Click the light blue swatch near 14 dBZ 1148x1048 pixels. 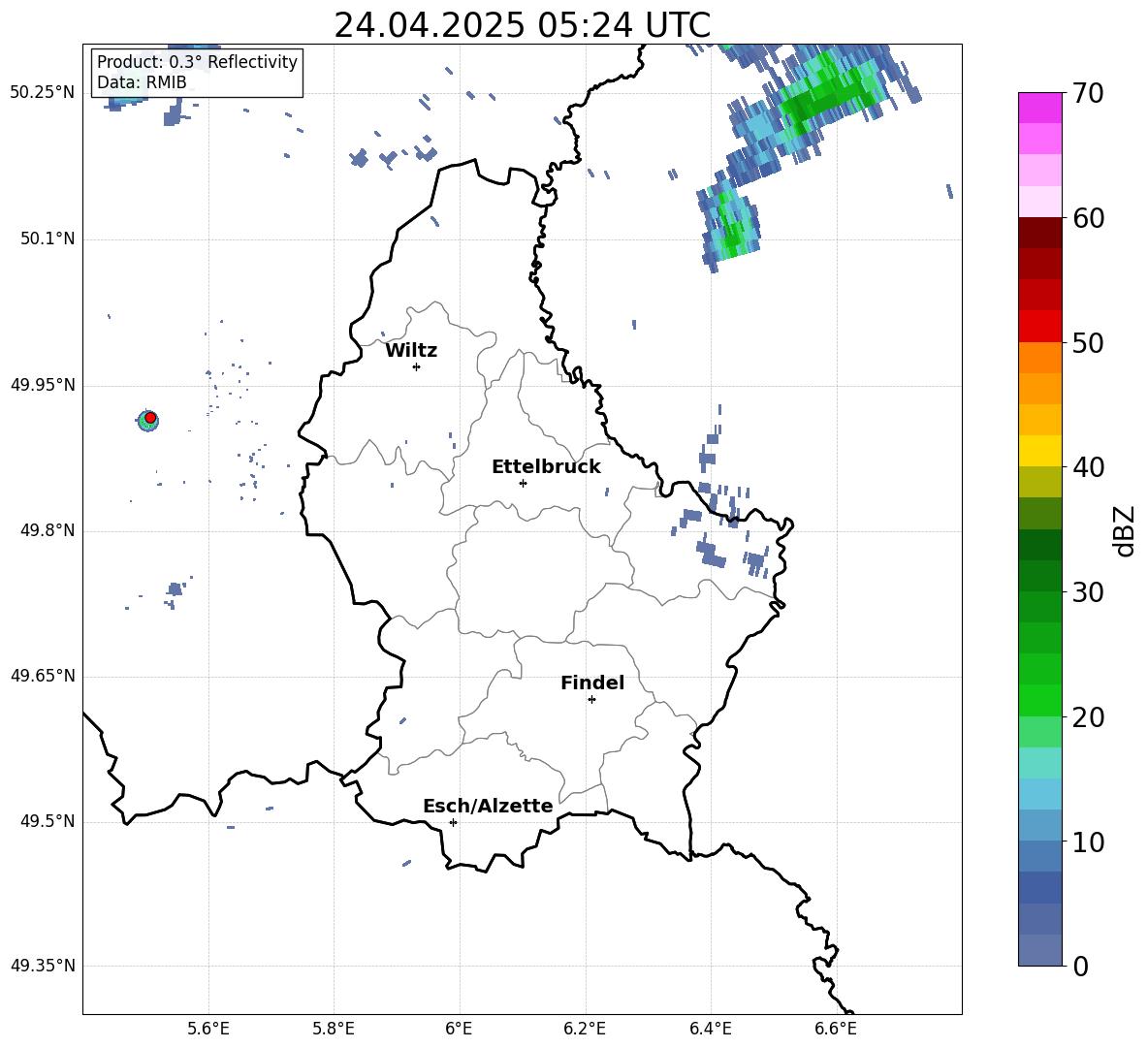(x=1039, y=794)
